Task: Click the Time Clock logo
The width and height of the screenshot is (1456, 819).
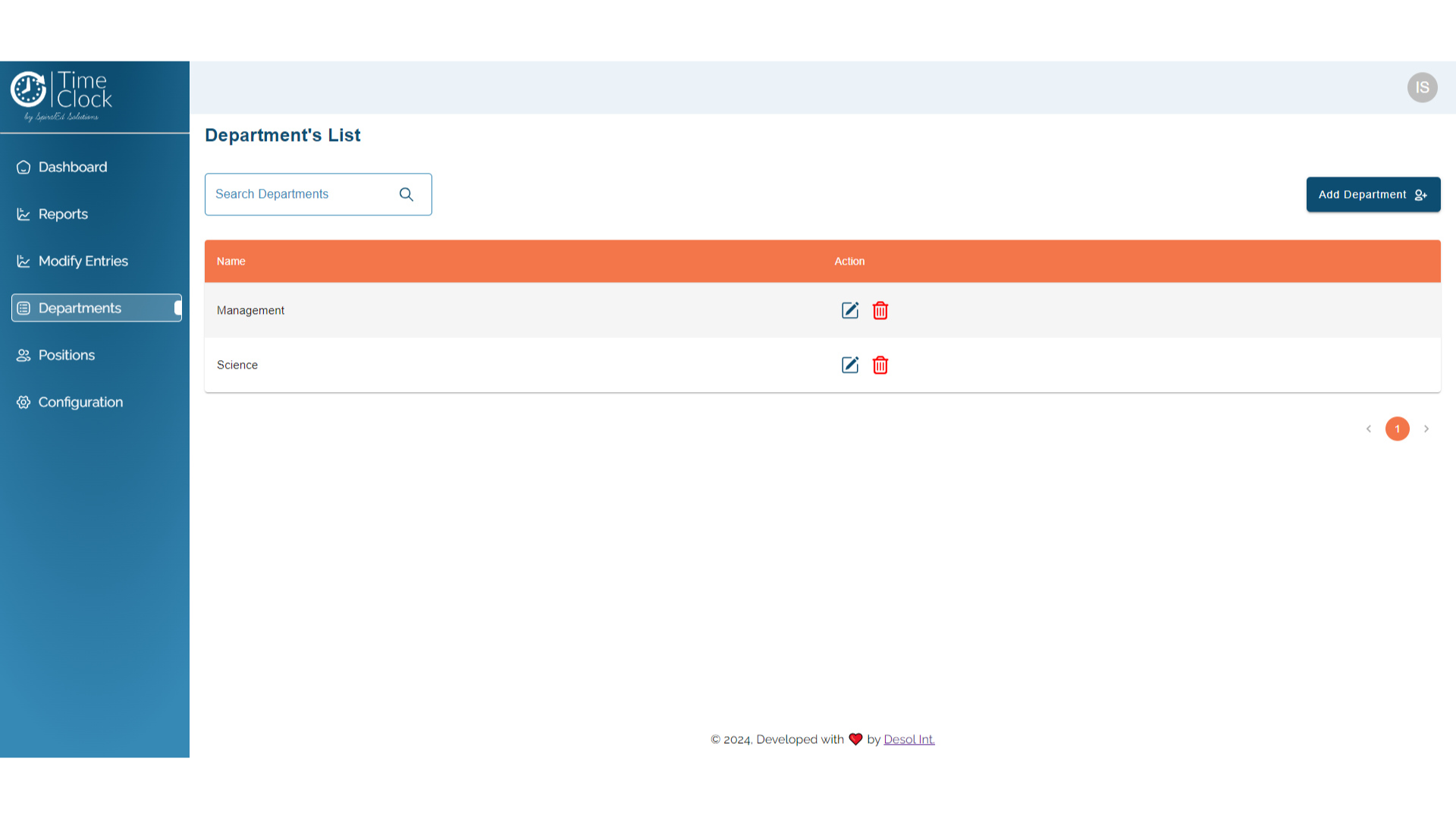Action: (x=62, y=96)
